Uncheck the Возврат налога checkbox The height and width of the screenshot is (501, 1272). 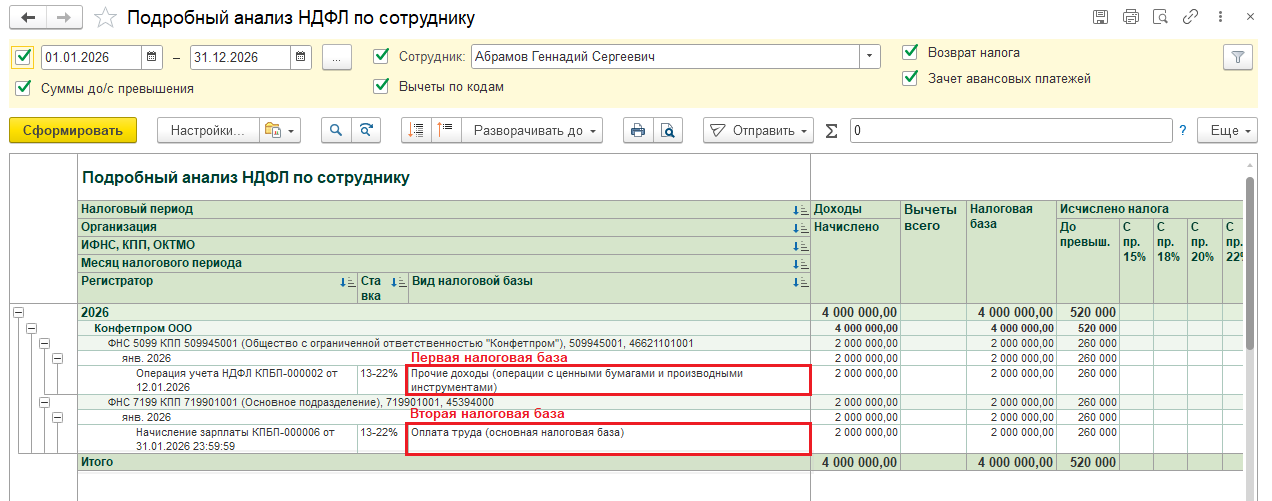tap(910, 52)
